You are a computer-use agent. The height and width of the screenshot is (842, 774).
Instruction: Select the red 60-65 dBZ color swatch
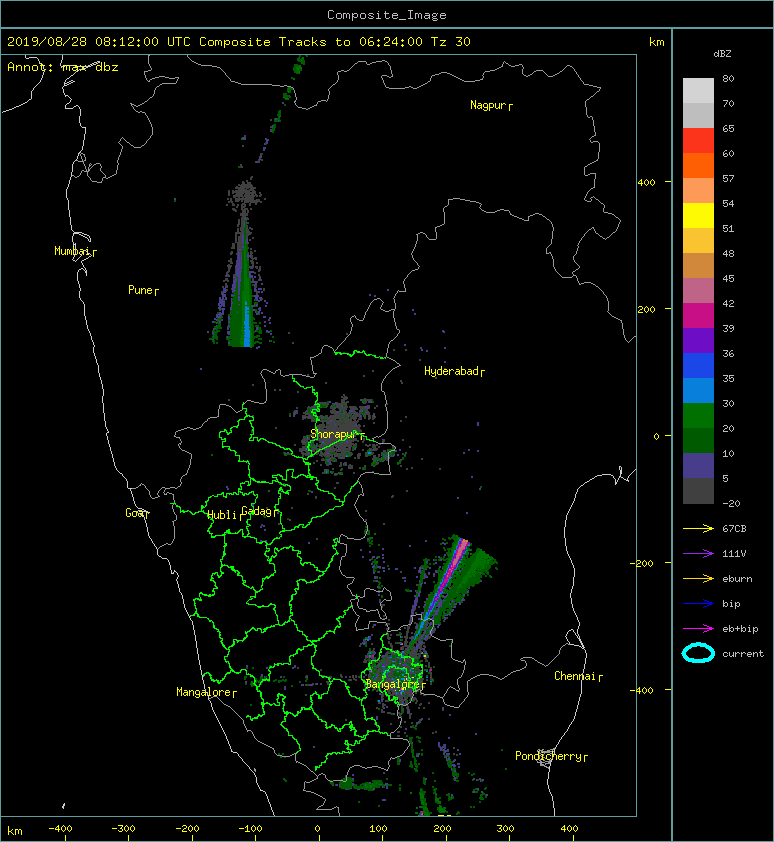(x=698, y=141)
